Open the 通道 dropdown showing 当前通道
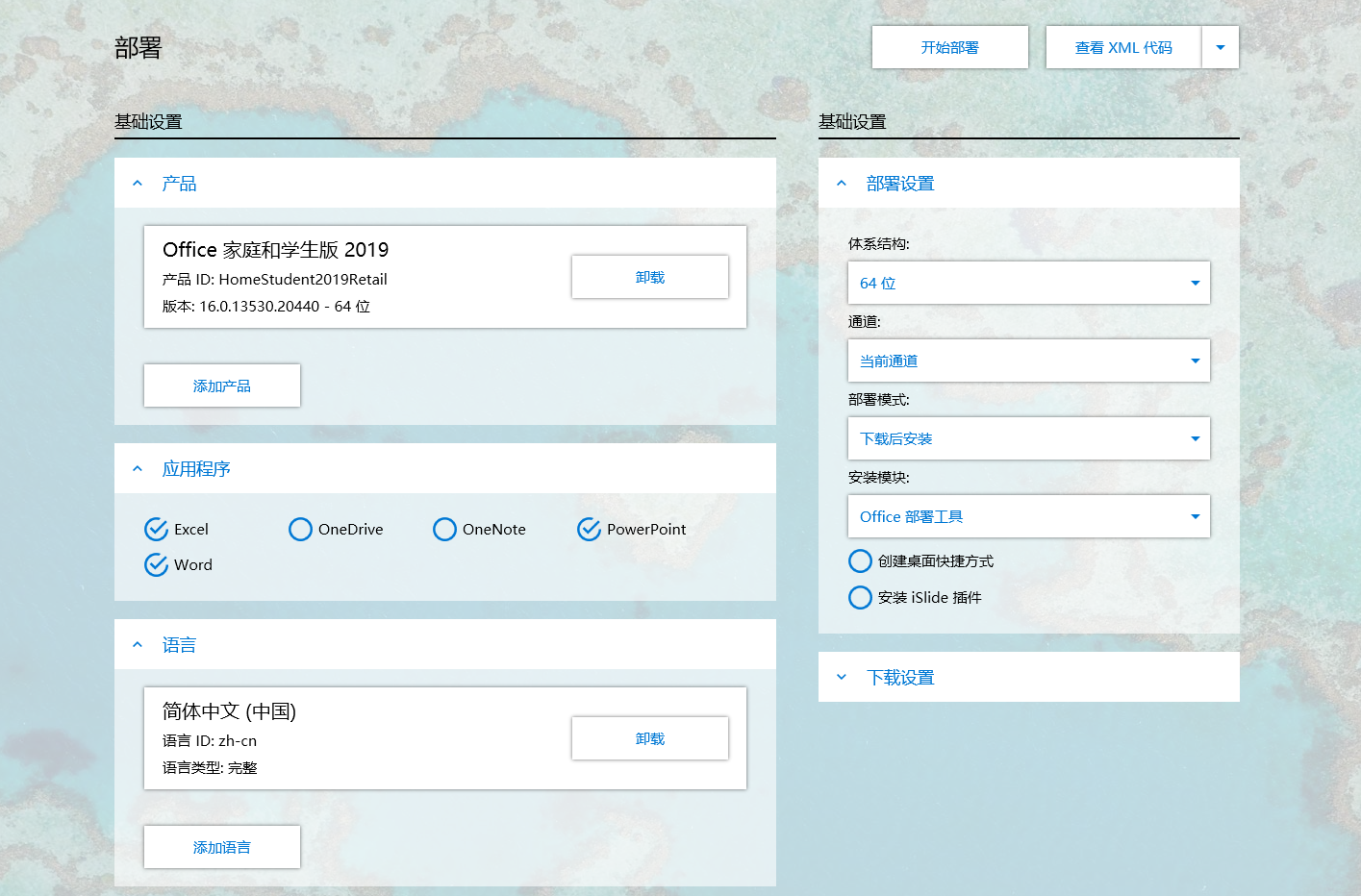 tap(1029, 361)
